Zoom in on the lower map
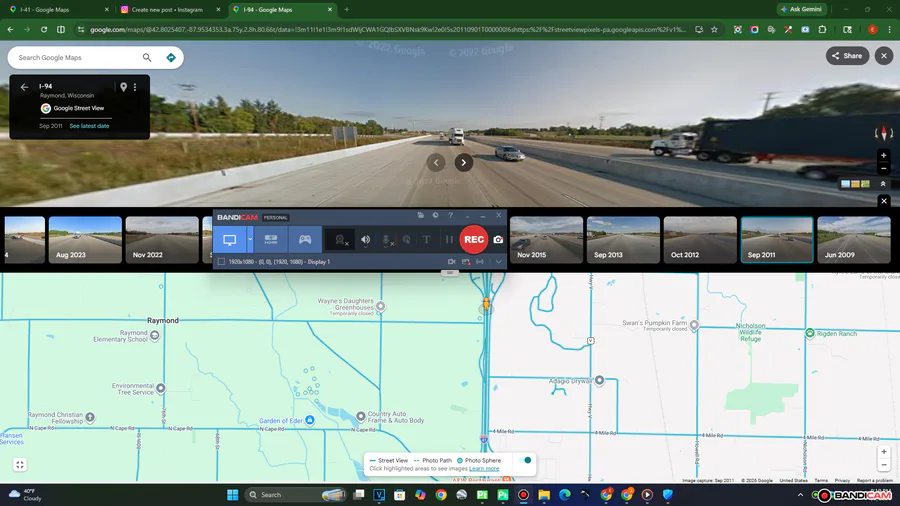Image resolution: width=900 pixels, height=506 pixels. point(884,451)
